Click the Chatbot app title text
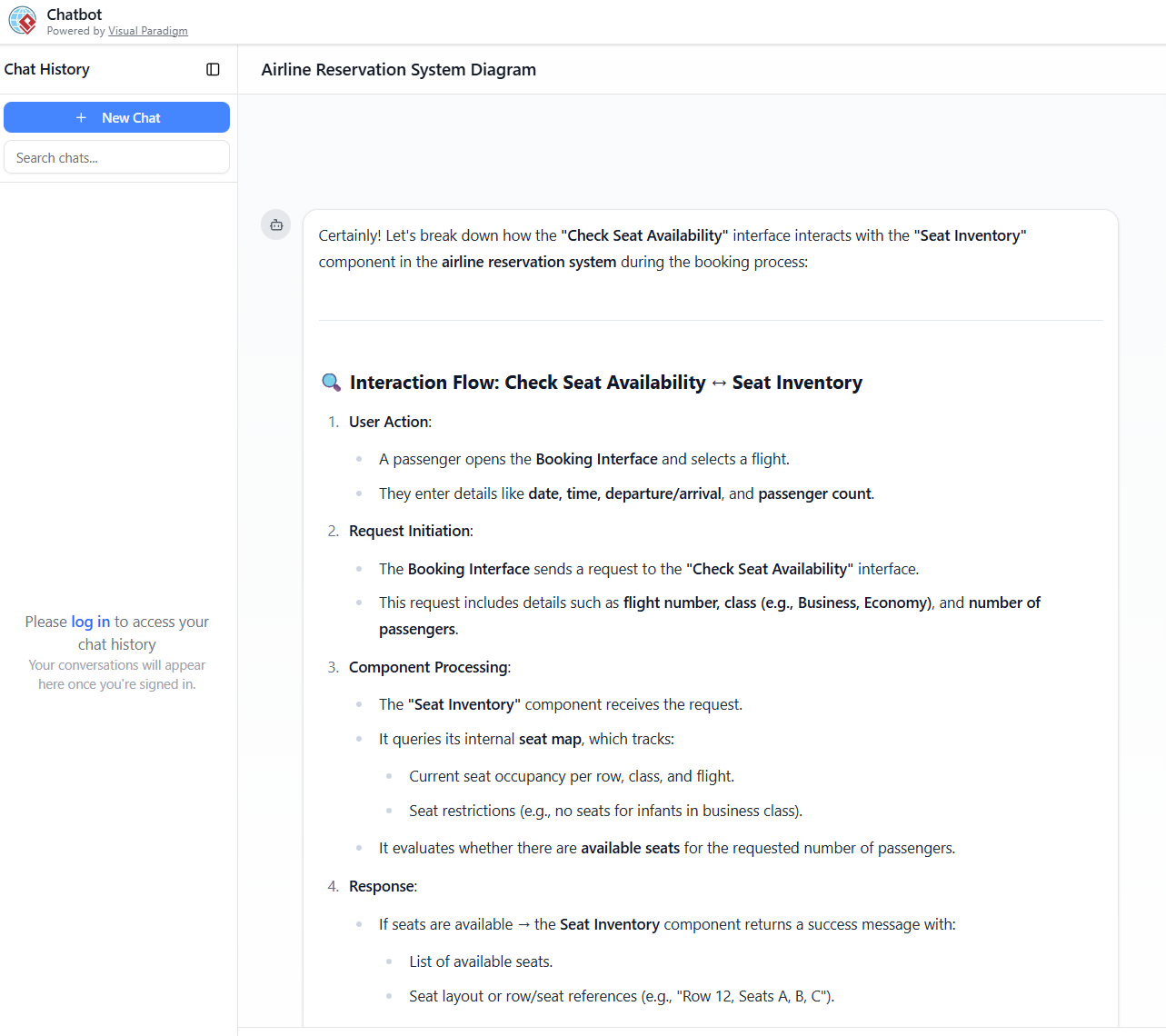 75,15
